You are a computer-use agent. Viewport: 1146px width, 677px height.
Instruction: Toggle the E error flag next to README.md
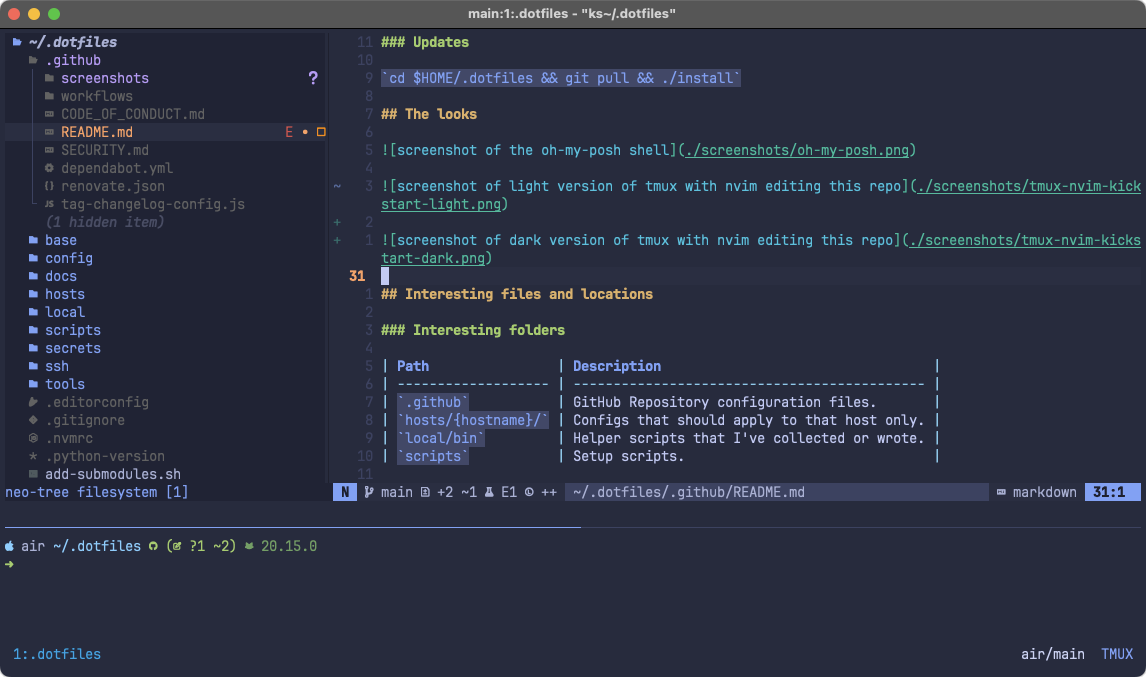(288, 131)
